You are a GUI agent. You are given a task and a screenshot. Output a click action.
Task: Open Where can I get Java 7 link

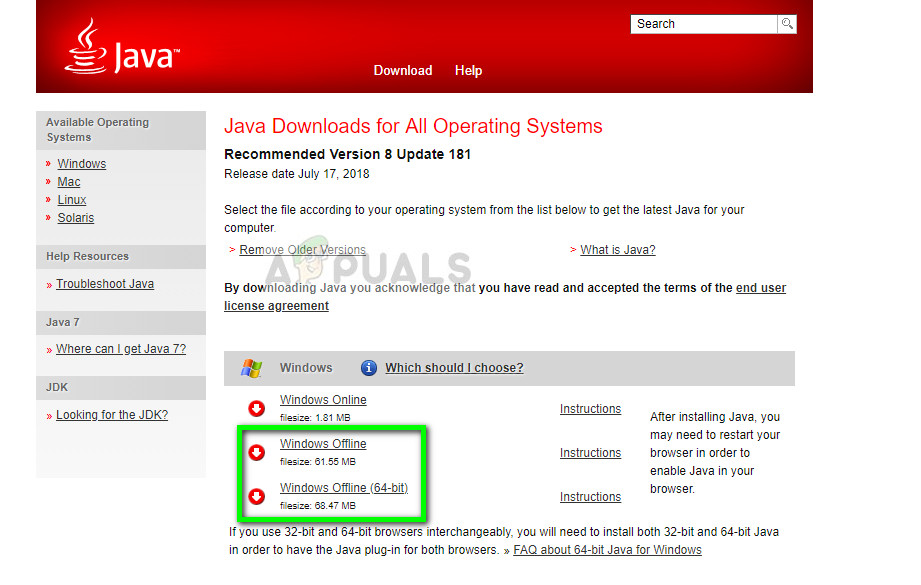coord(121,349)
